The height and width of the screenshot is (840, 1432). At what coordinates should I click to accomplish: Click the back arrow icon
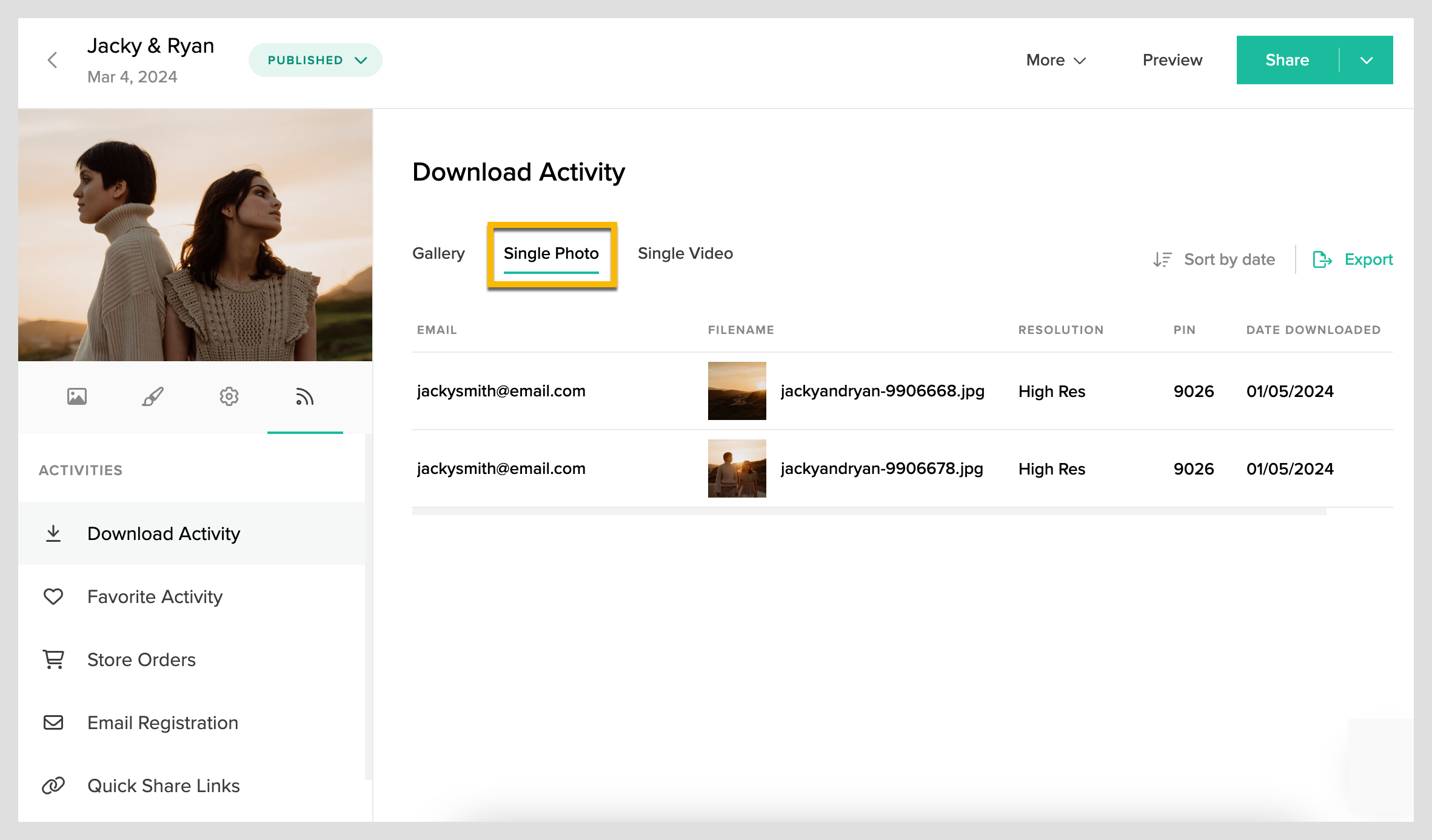coord(53,60)
